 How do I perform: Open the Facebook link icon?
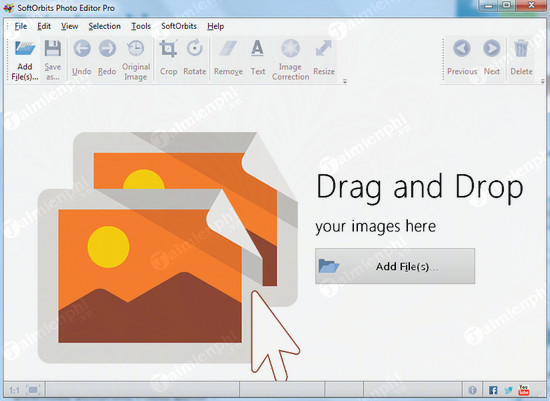pyautogui.click(x=493, y=390)
